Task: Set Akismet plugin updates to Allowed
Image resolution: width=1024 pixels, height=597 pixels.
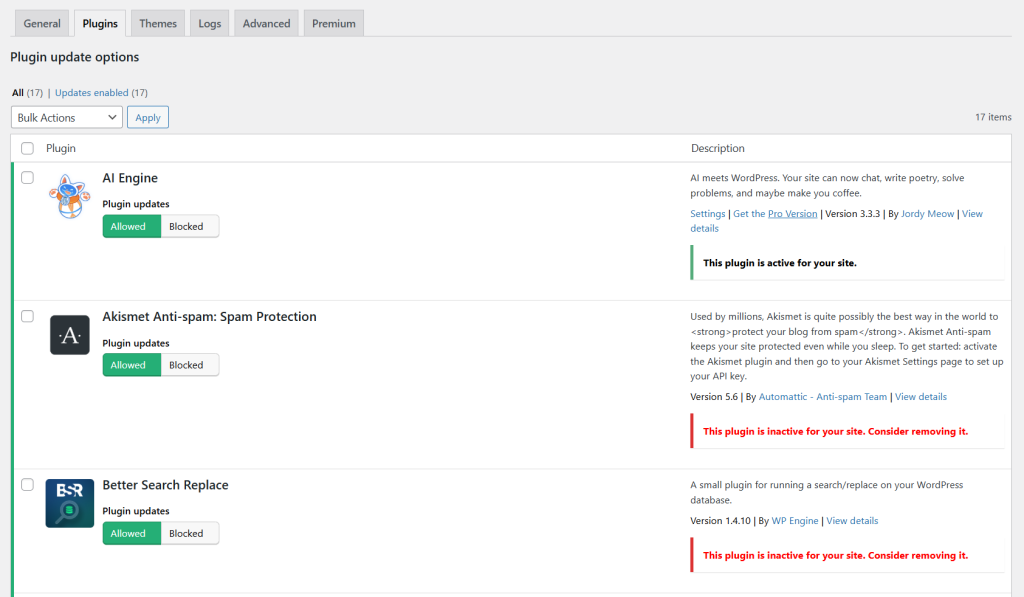Action: pos(131,365)
